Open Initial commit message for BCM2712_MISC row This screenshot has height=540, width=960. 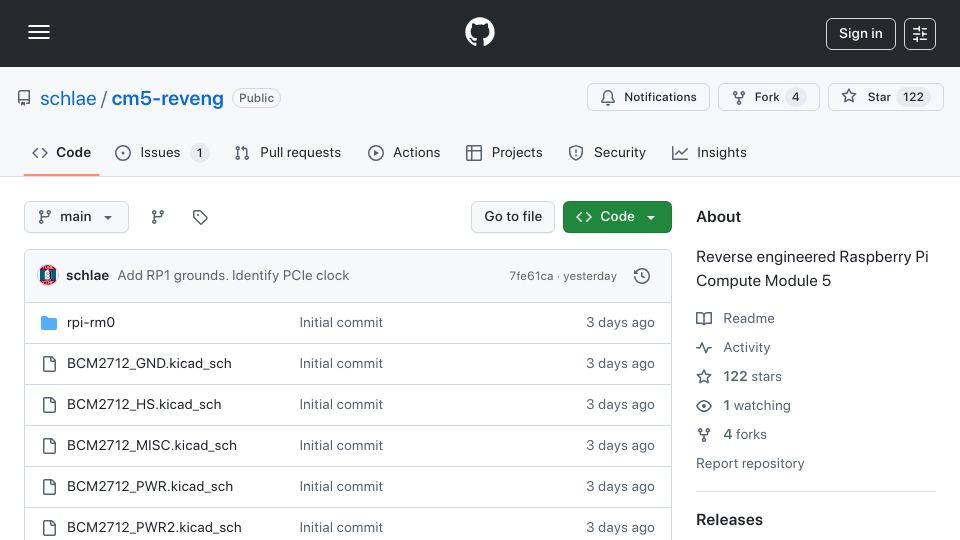(x=341, y=446)
